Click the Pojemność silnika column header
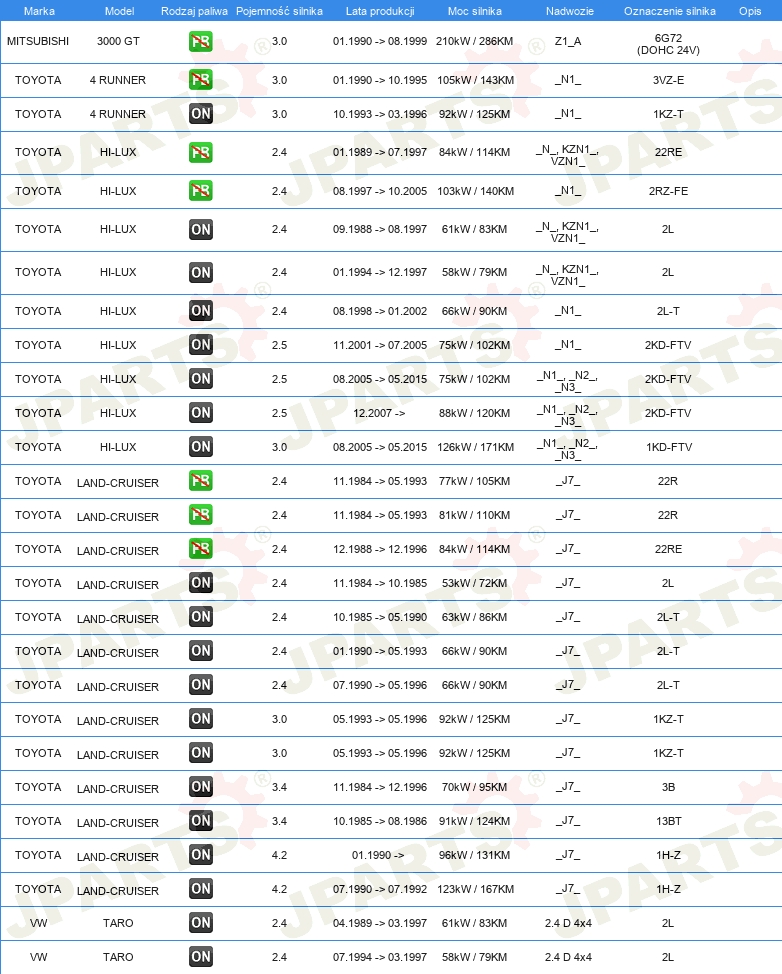The width and height of the screenshot is (782, 974). (280, 11)
